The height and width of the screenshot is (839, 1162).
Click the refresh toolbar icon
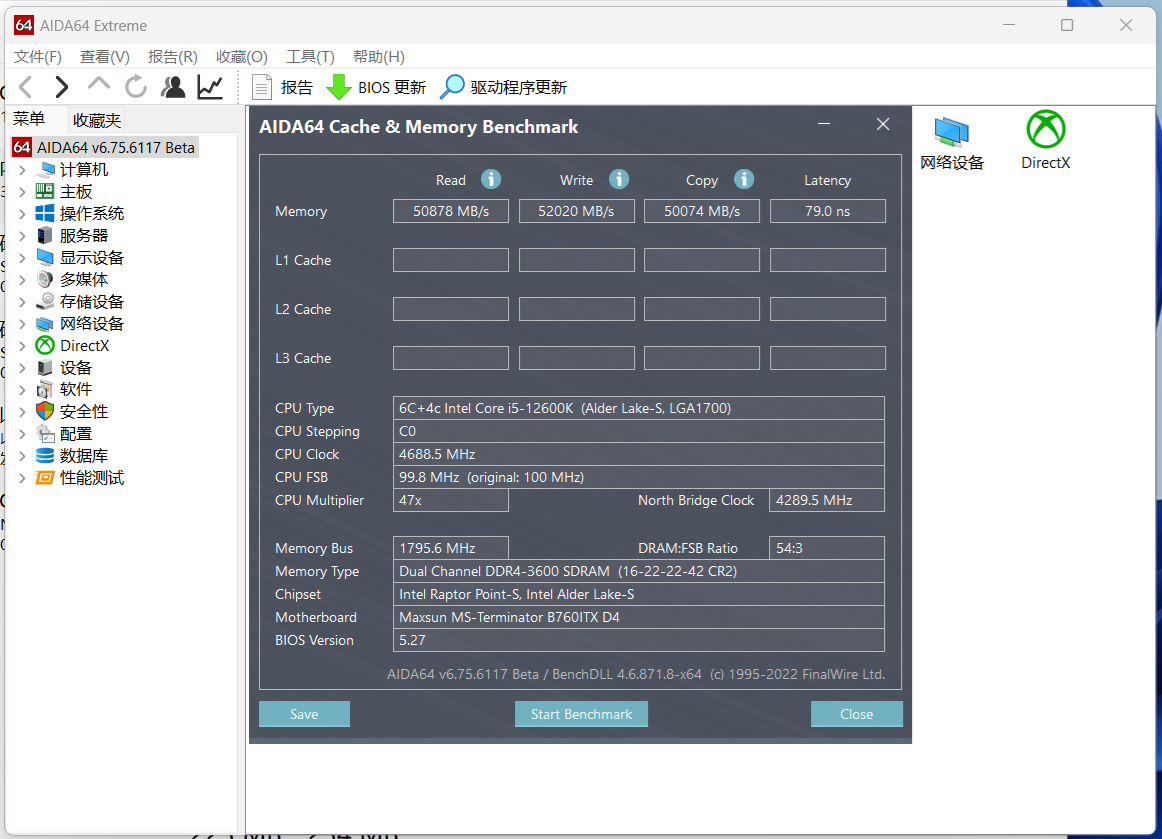click(136, 87)
